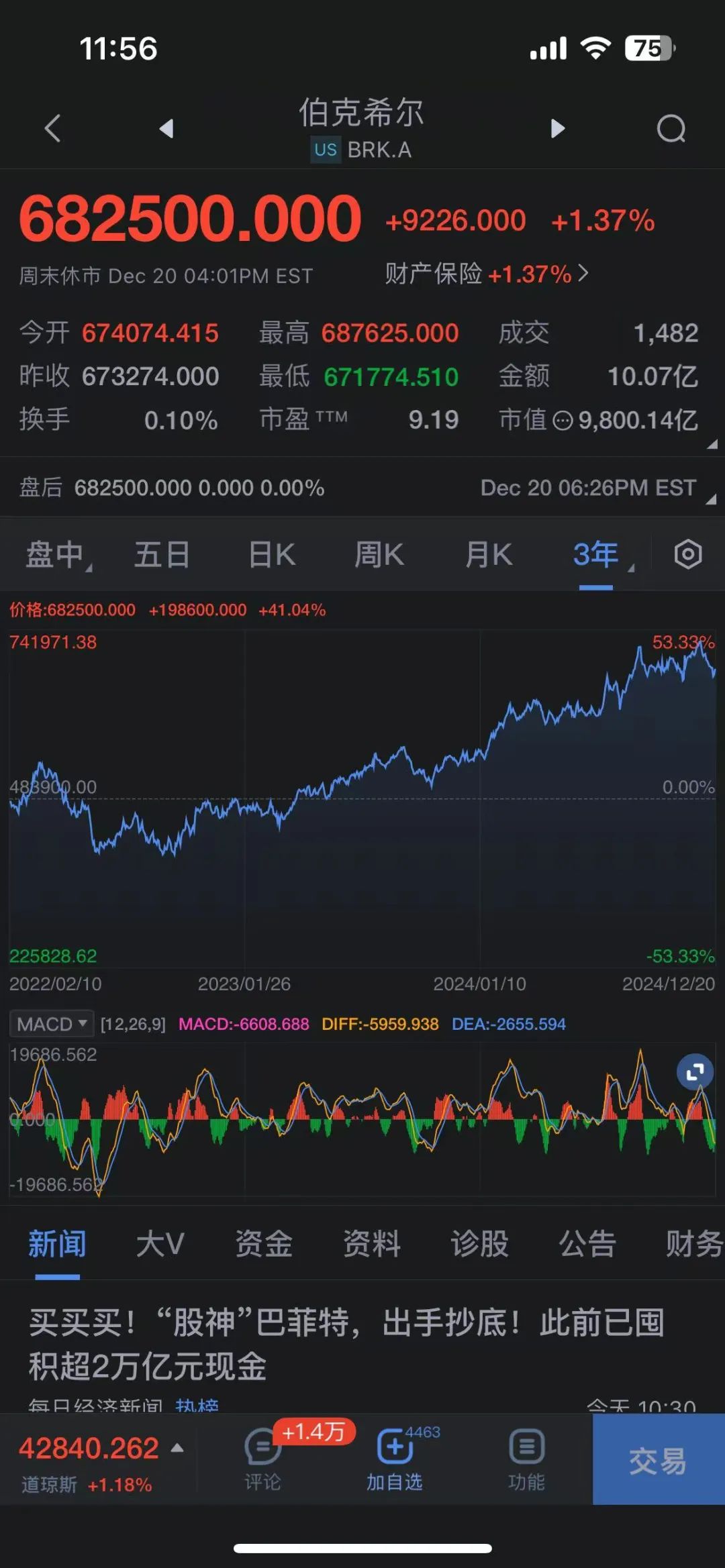Switch to 周K chart tab

point(379,555)
